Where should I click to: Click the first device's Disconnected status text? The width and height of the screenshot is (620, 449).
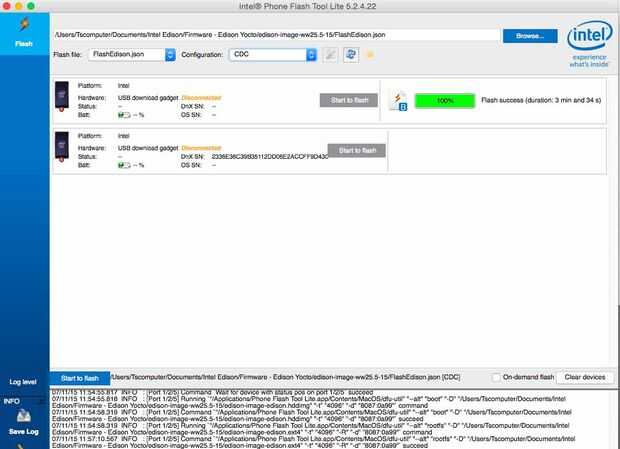click(201, 98)
